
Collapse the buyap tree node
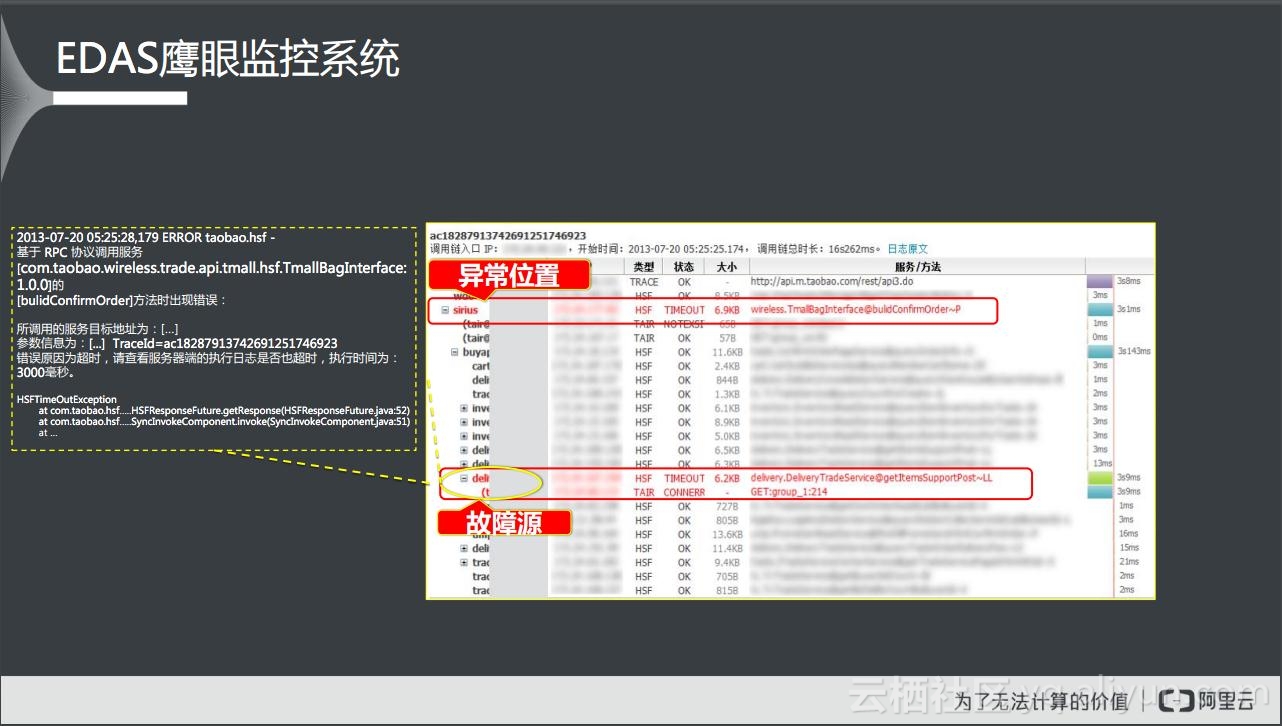(x=454, y=352)
